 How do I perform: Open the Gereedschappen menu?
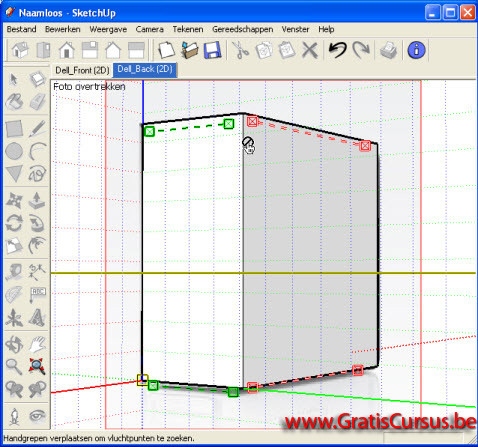(x=243, y=29)
